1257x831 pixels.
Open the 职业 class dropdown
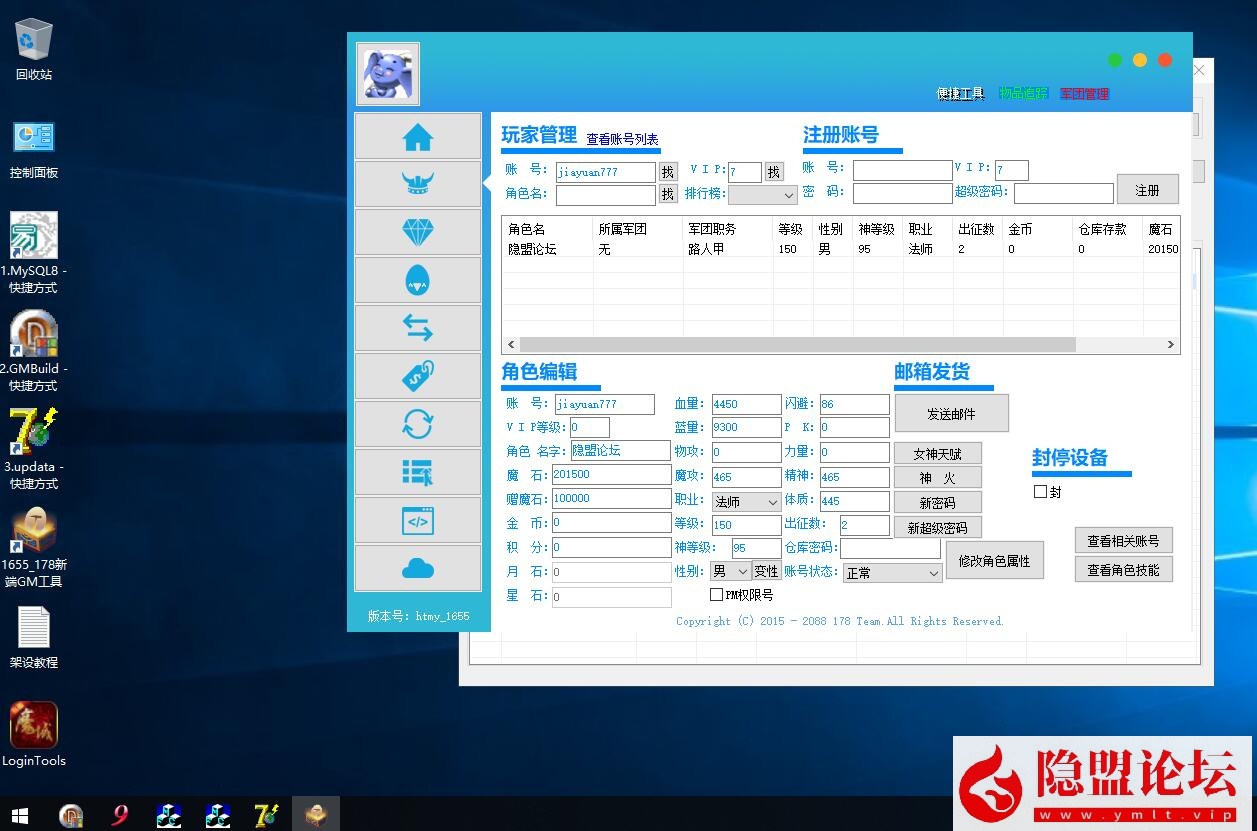[746, 501]
